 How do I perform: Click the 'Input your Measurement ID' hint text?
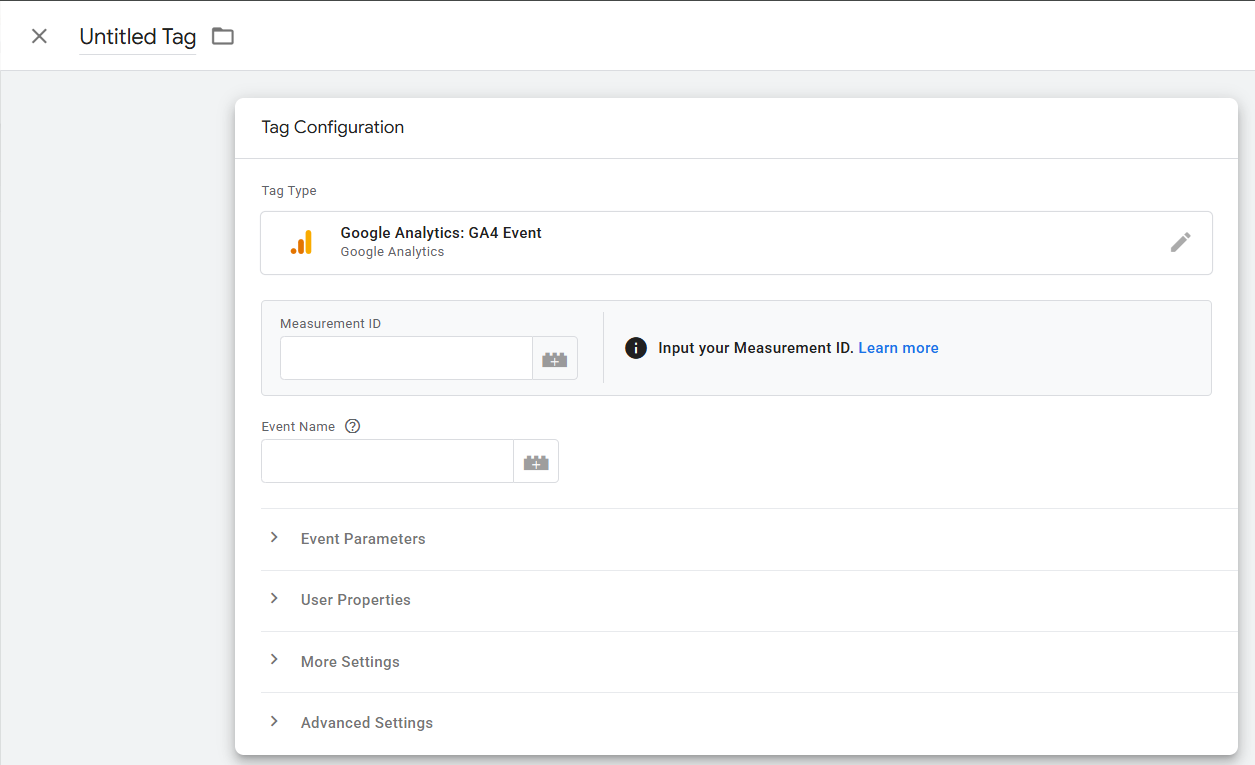[x=755, y=348]
